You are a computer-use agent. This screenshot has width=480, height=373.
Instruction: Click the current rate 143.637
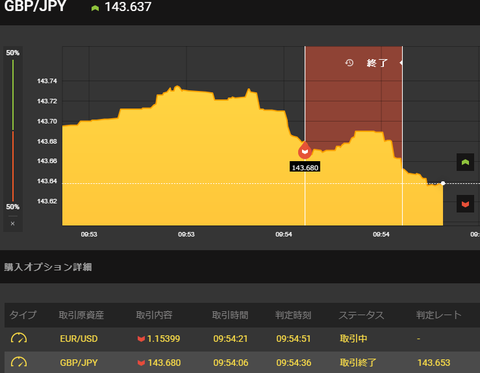tap(128, 7)
